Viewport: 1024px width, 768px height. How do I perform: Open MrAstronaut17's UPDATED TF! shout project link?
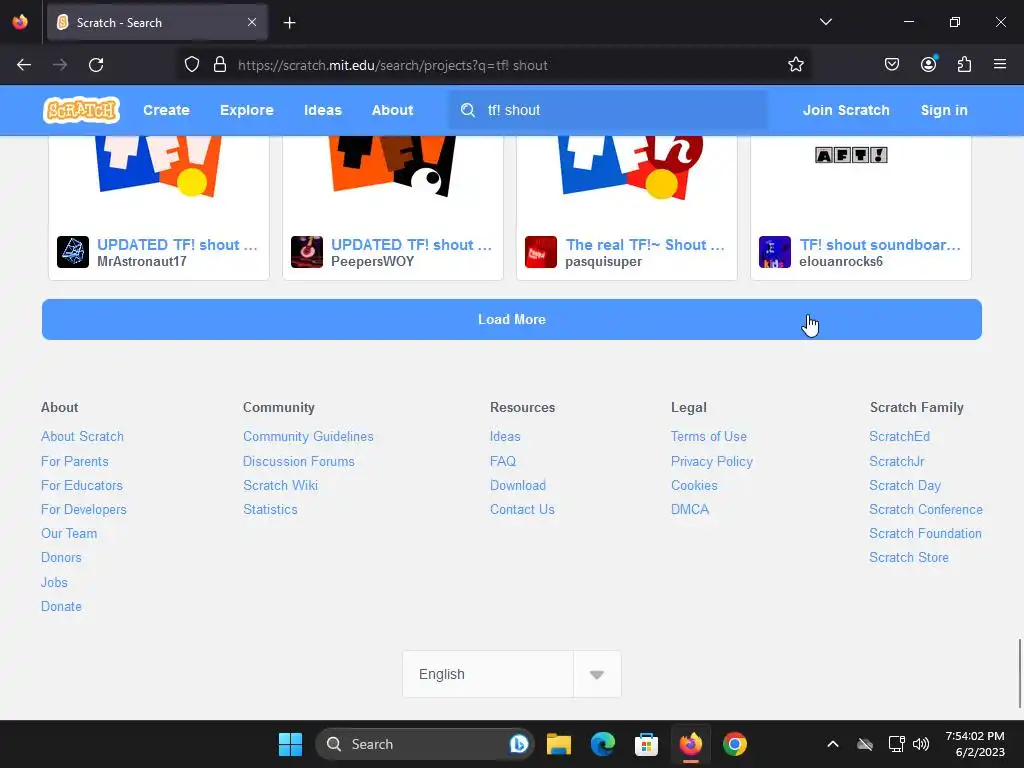(178, 245)
